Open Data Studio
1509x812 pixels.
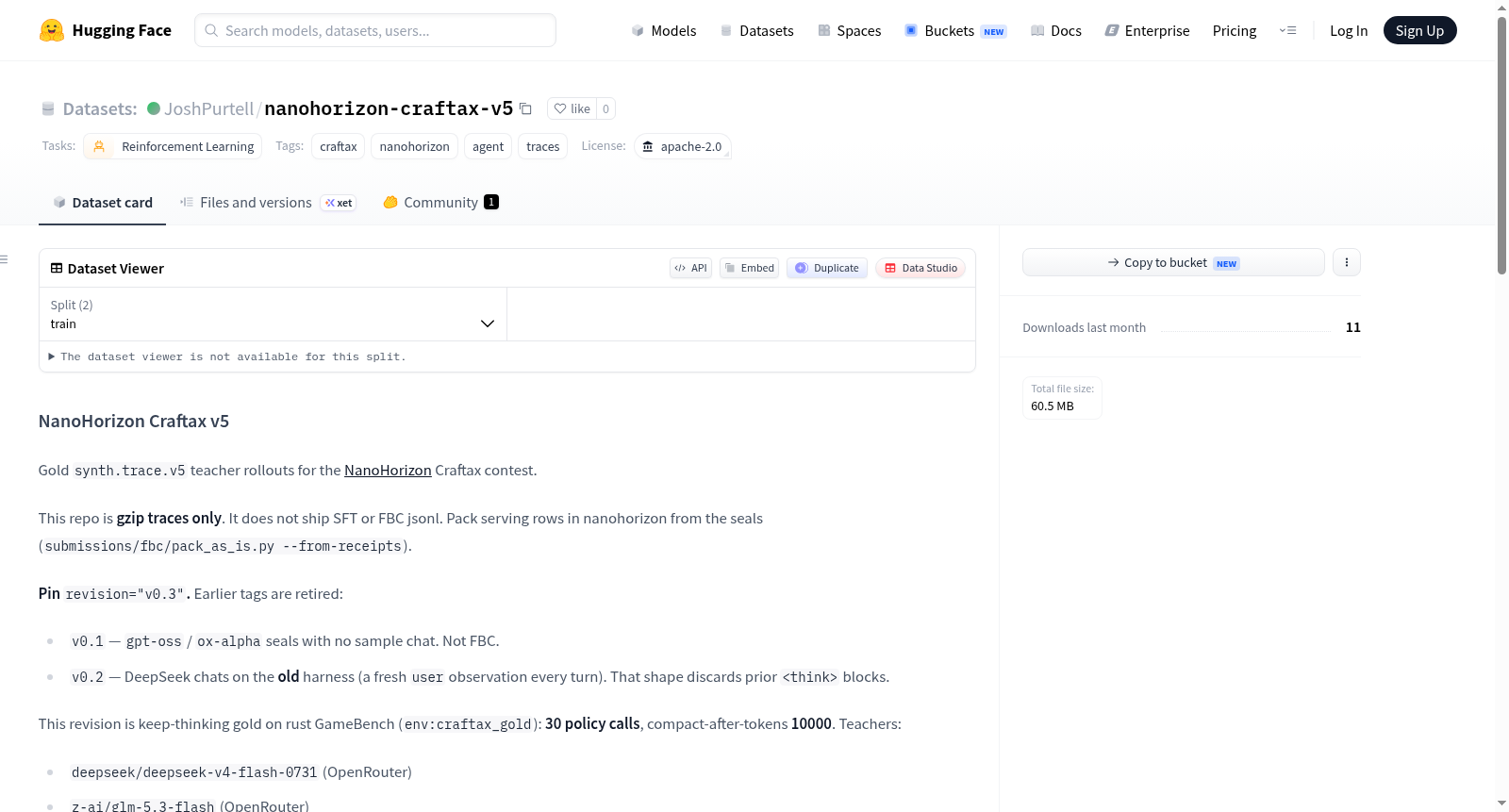(920, 268)
